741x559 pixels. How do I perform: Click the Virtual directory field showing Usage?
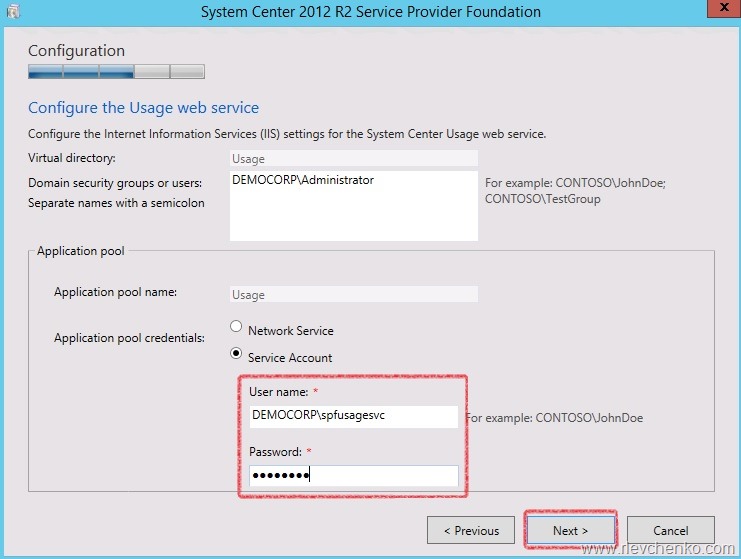coord(353,158)
